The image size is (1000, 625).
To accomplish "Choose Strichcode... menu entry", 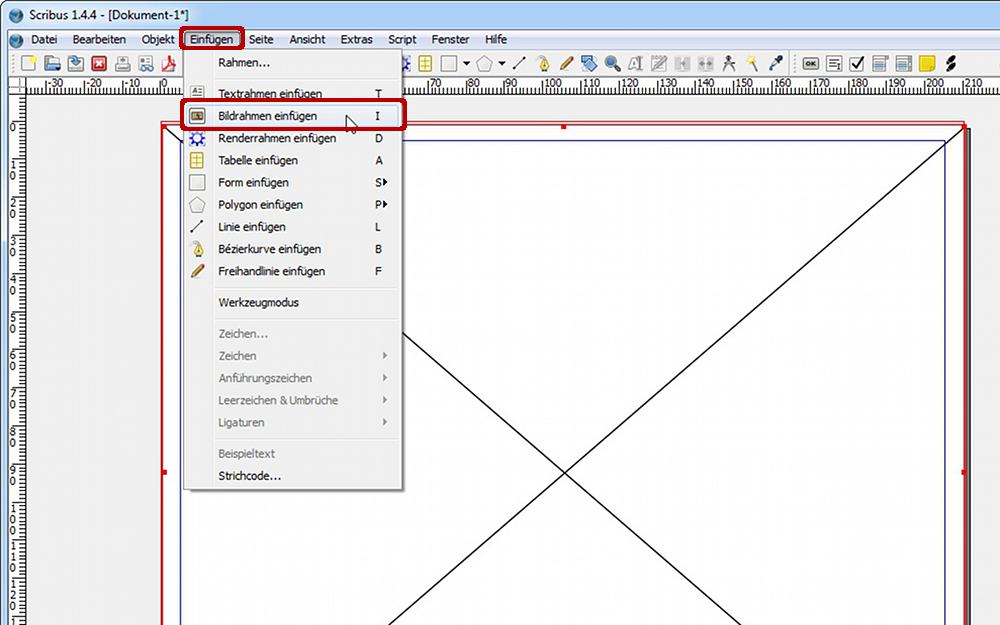I will coord(293,476).
